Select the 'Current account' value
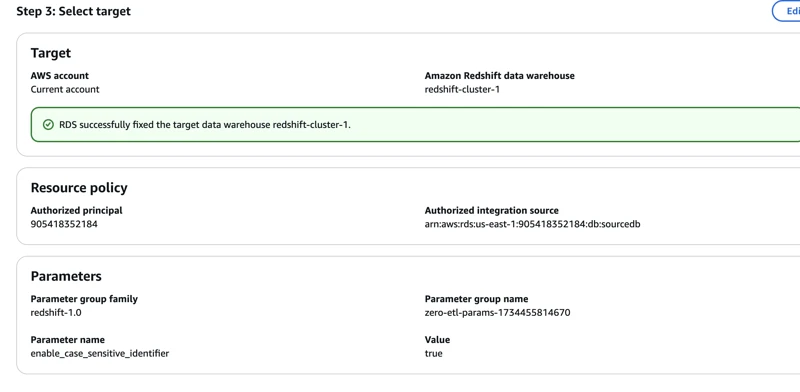The height and width of the screenshot is (392, 800). pyautogui.click(x=65, y=89)
